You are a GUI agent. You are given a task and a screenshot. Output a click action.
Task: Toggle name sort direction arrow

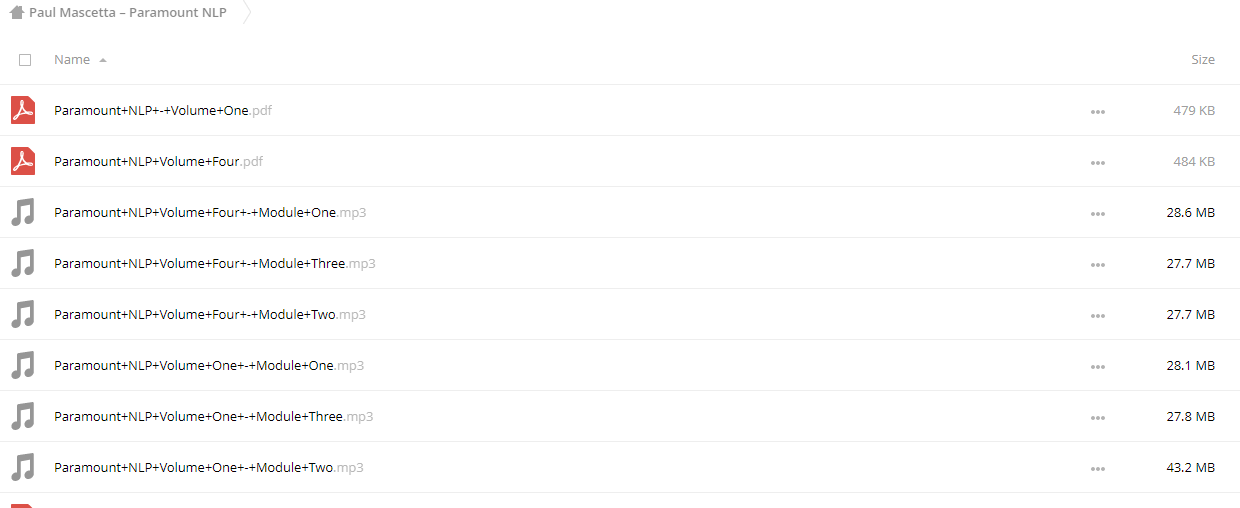pyautogui.click(x=102, y=60)
